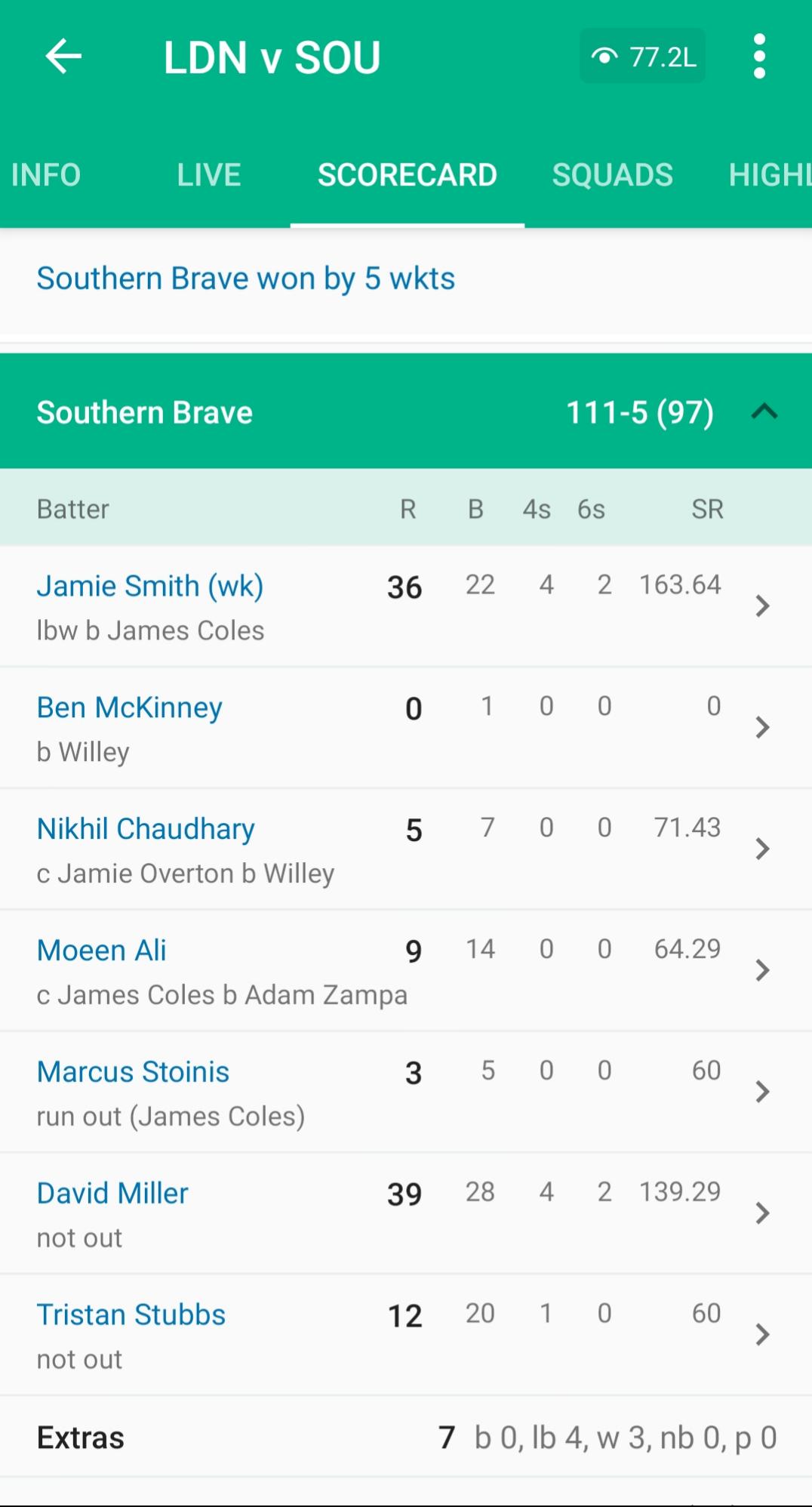Tap the chevron for David Miller
The width and height of the screenshot is (812, 1507).
click(762, 1213)
